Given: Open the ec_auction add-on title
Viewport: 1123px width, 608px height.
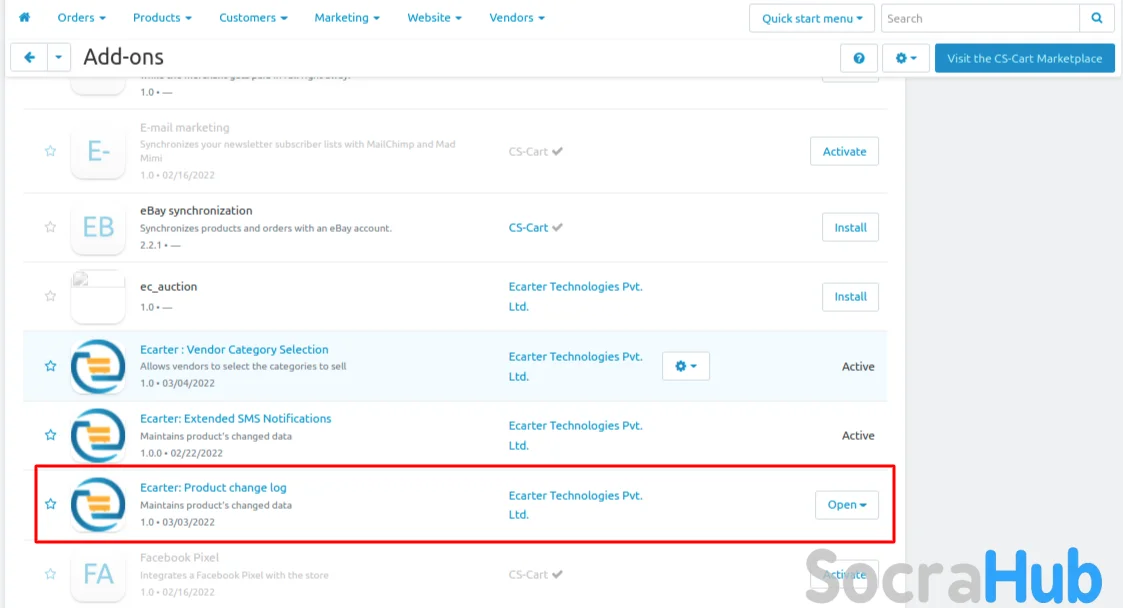Looking at the screenshot, I should click(x=168, y=286).
